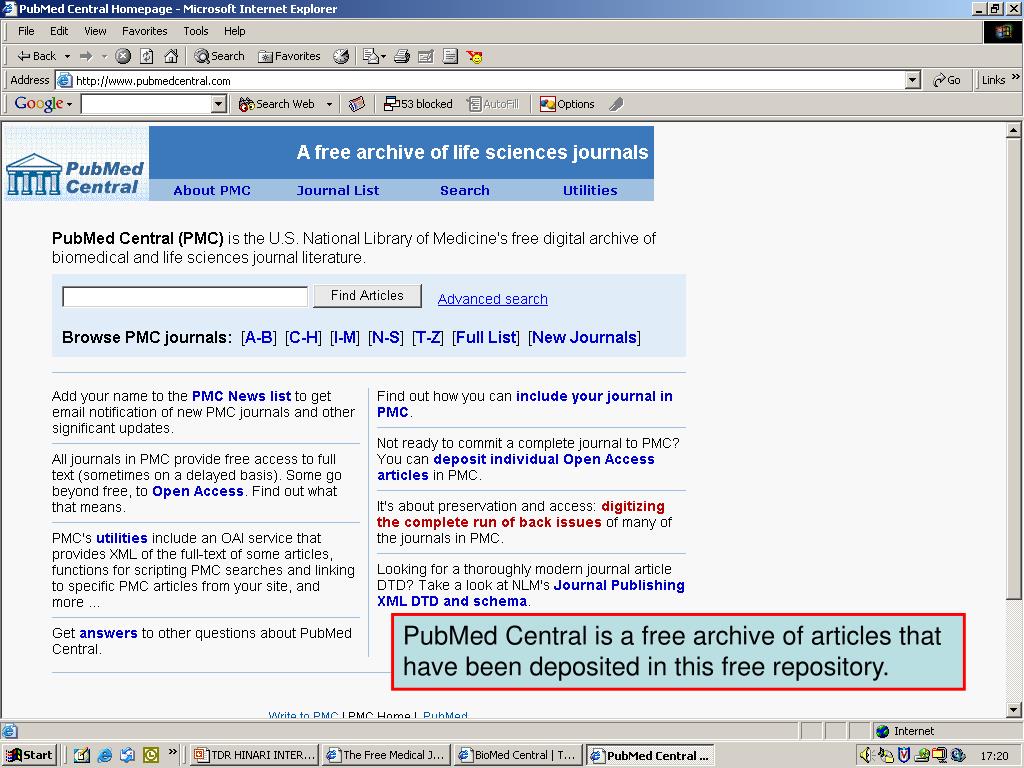1024x768 pixels.
Task: Expand the Address bar dropdown
Action: (x=913, y=80)
